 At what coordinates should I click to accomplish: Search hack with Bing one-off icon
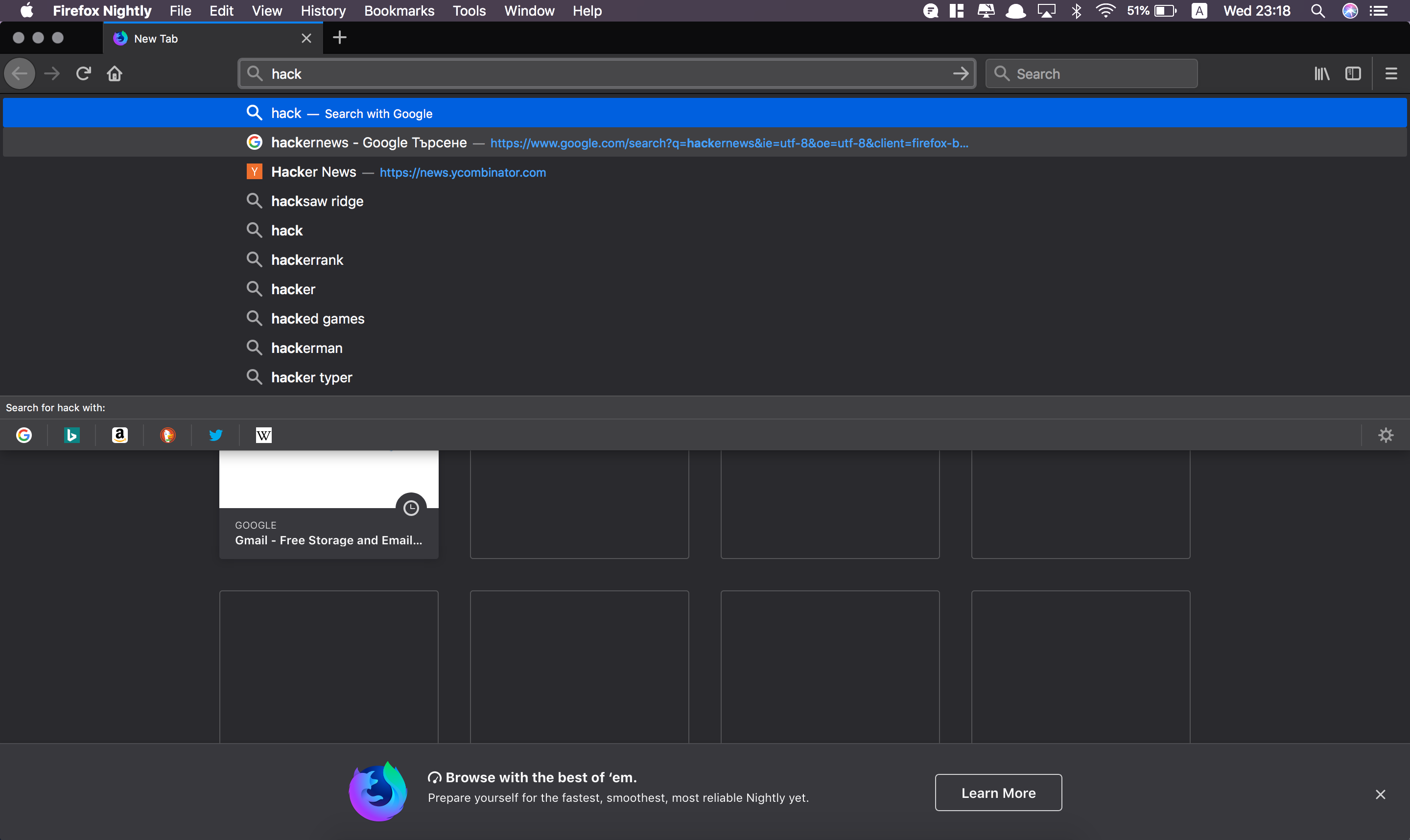pyautogui.click(x=72, y=435)
